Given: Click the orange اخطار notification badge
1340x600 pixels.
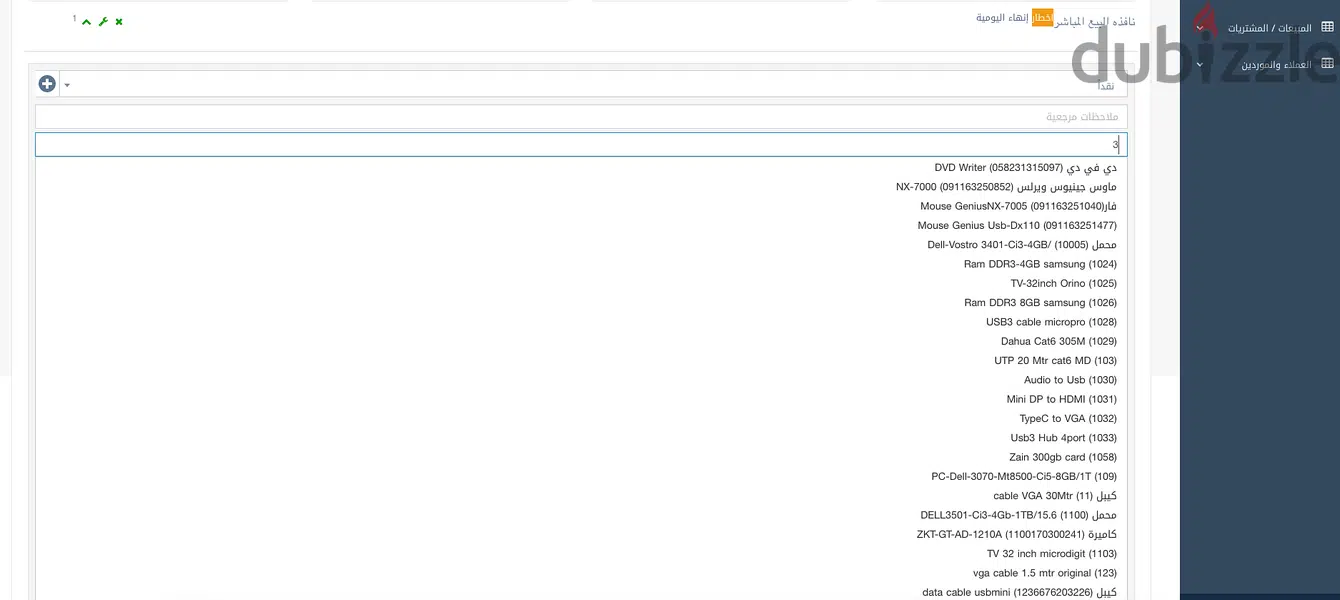Looking at the screenshot, I should coord(1042,18).
